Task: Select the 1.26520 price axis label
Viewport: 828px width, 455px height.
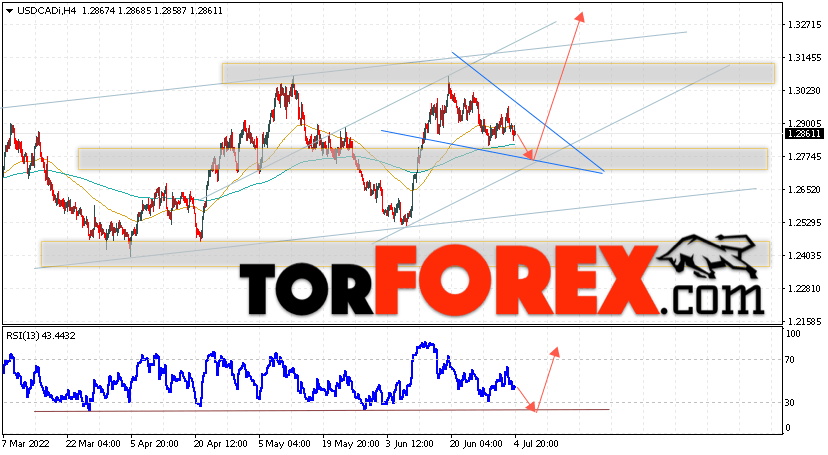Action: [x=805, y=189]
